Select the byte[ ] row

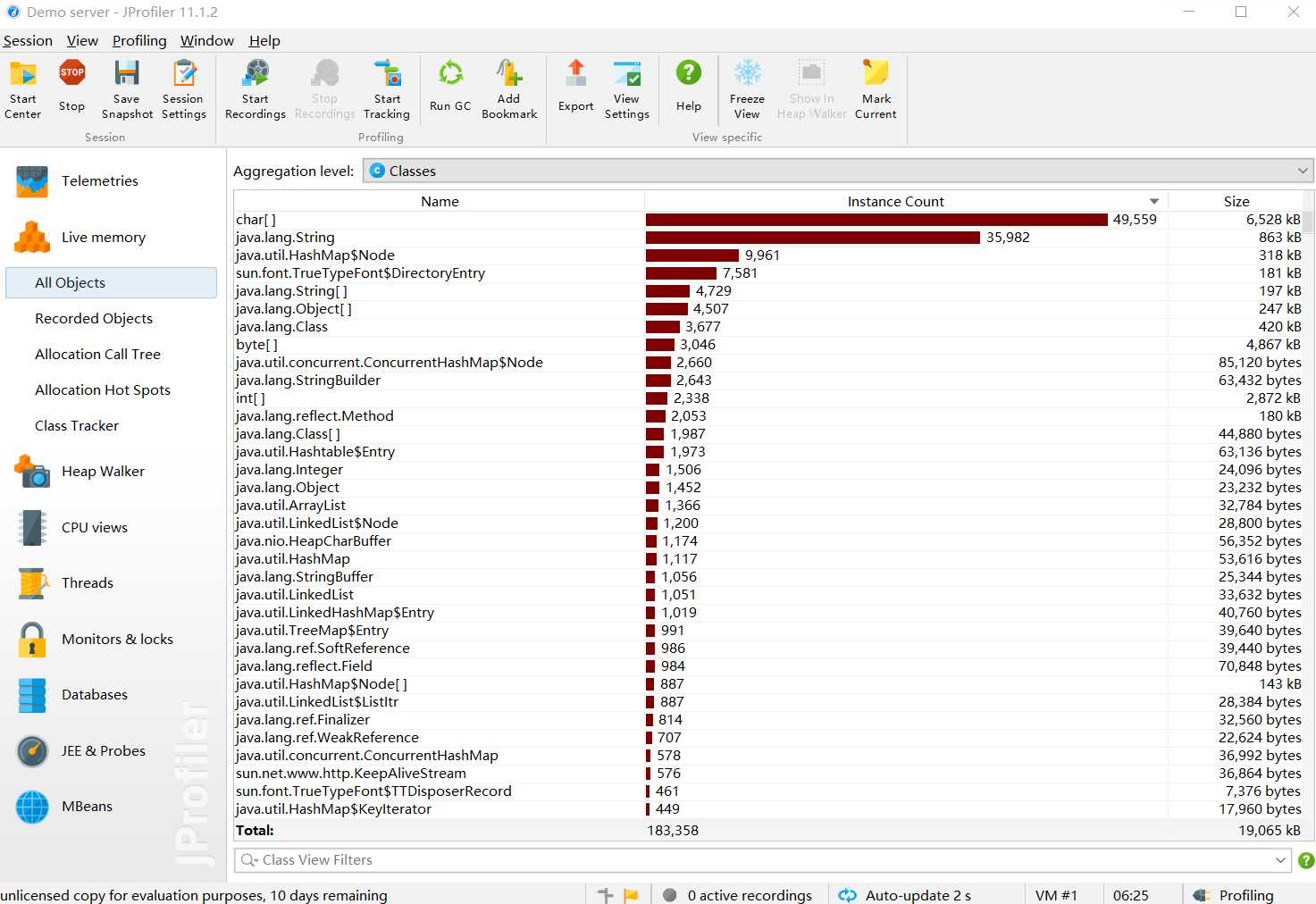point(768,345)
